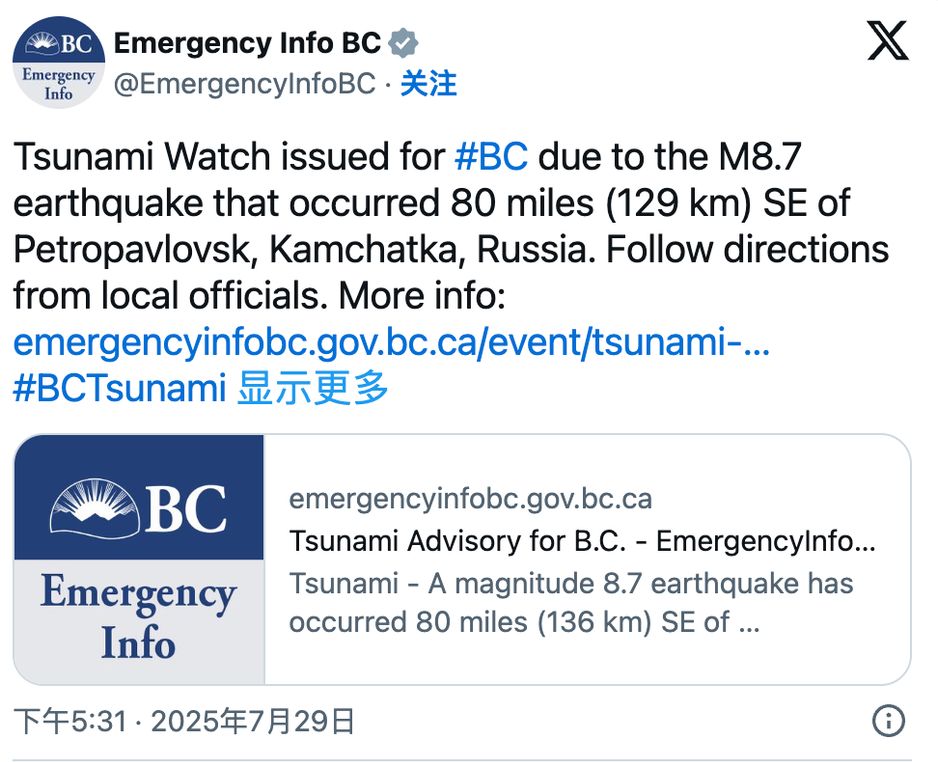Click the card description about magnitude 8.7 earthquake
938x762 pixels.
571,602
